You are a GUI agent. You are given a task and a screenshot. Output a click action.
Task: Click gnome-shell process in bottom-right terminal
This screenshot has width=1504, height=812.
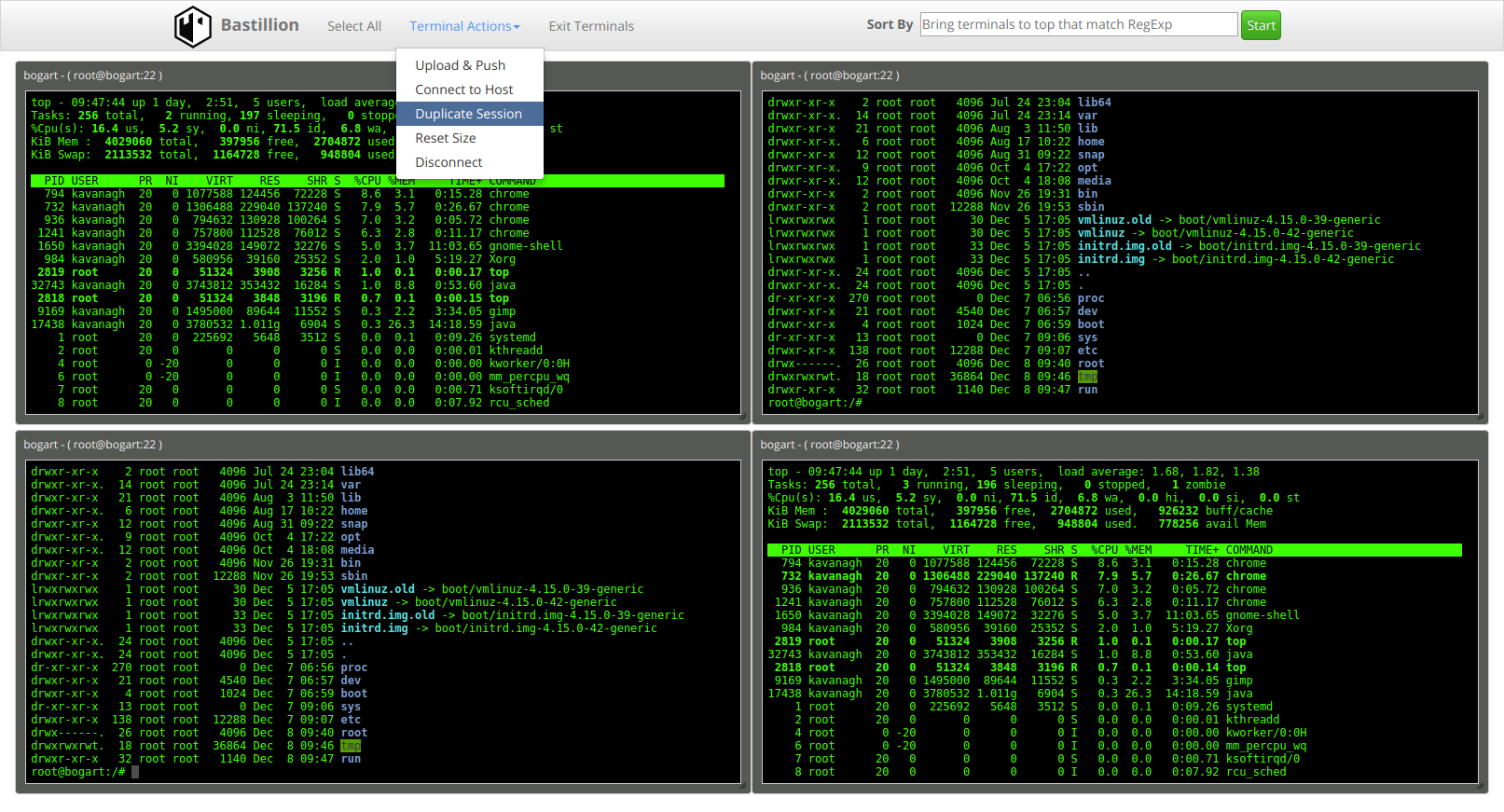pyautogui.click(x=1263, y=615)
